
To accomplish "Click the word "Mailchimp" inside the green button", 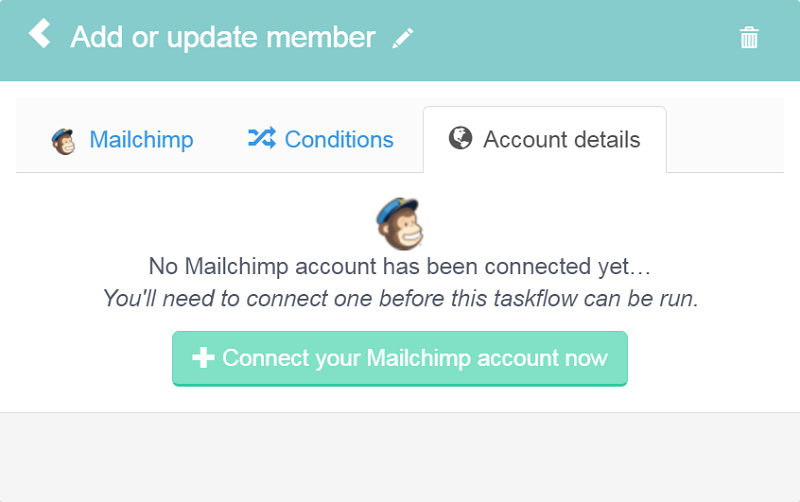I will click(418, 359).
